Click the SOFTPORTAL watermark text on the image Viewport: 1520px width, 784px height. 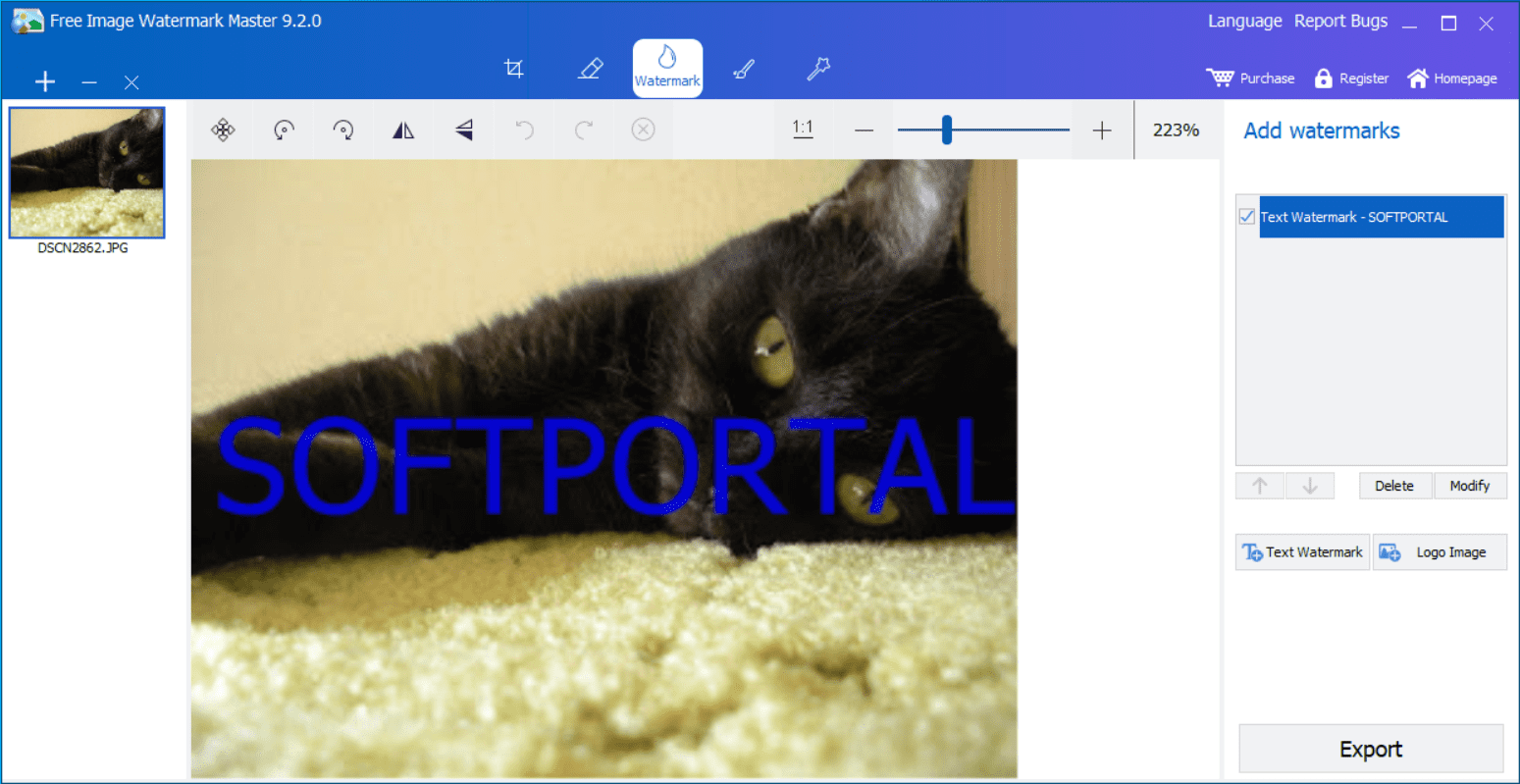coord(614,467)
